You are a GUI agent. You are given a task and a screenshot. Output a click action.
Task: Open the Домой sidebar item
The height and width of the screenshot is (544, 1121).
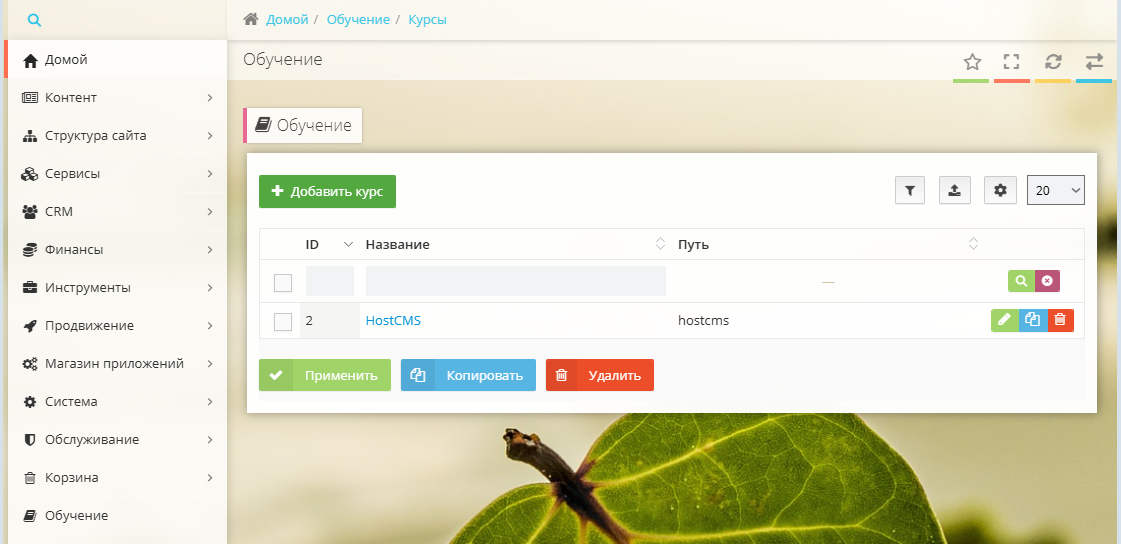[66, 60]
